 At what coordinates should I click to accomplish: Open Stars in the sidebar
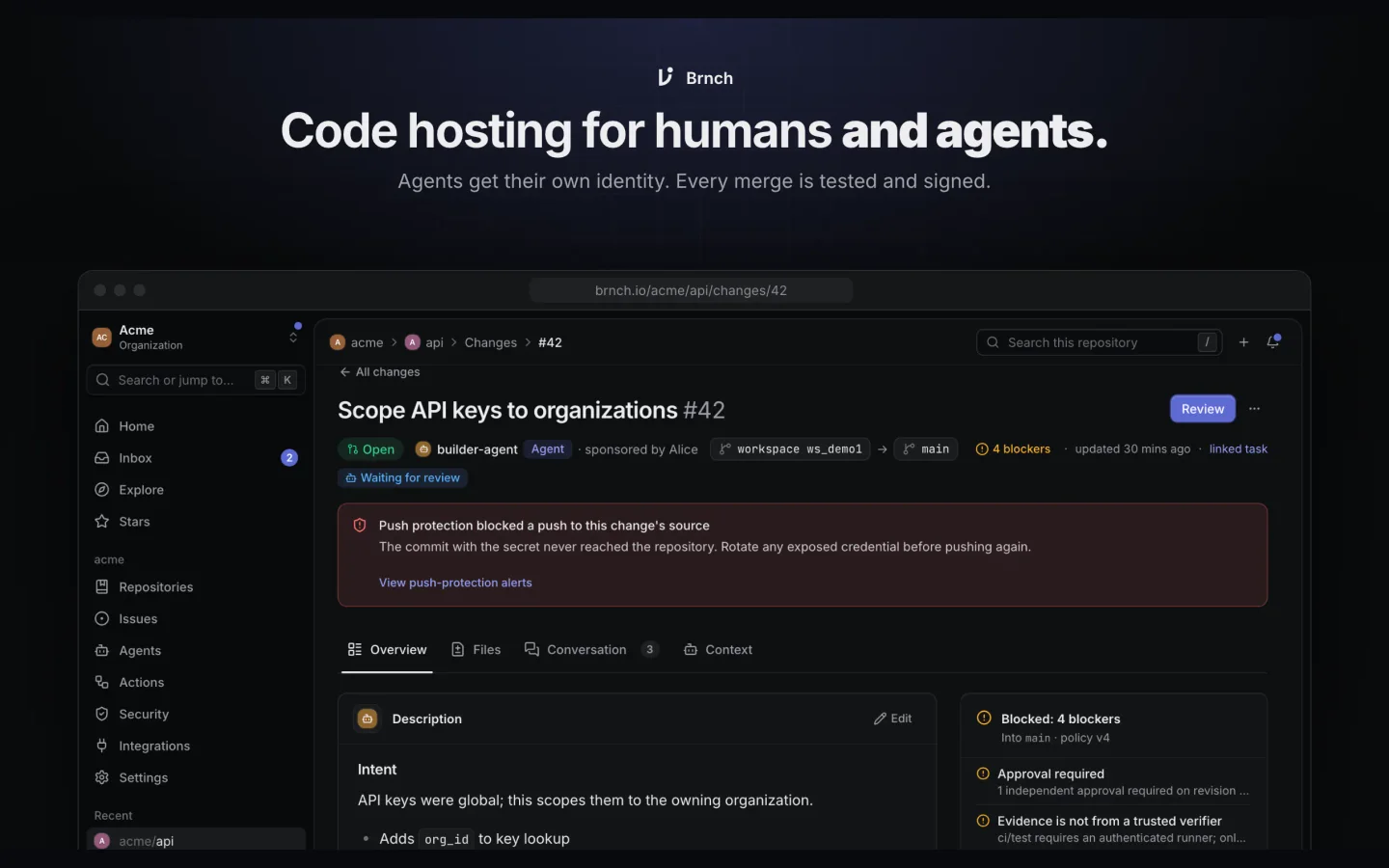196,522
